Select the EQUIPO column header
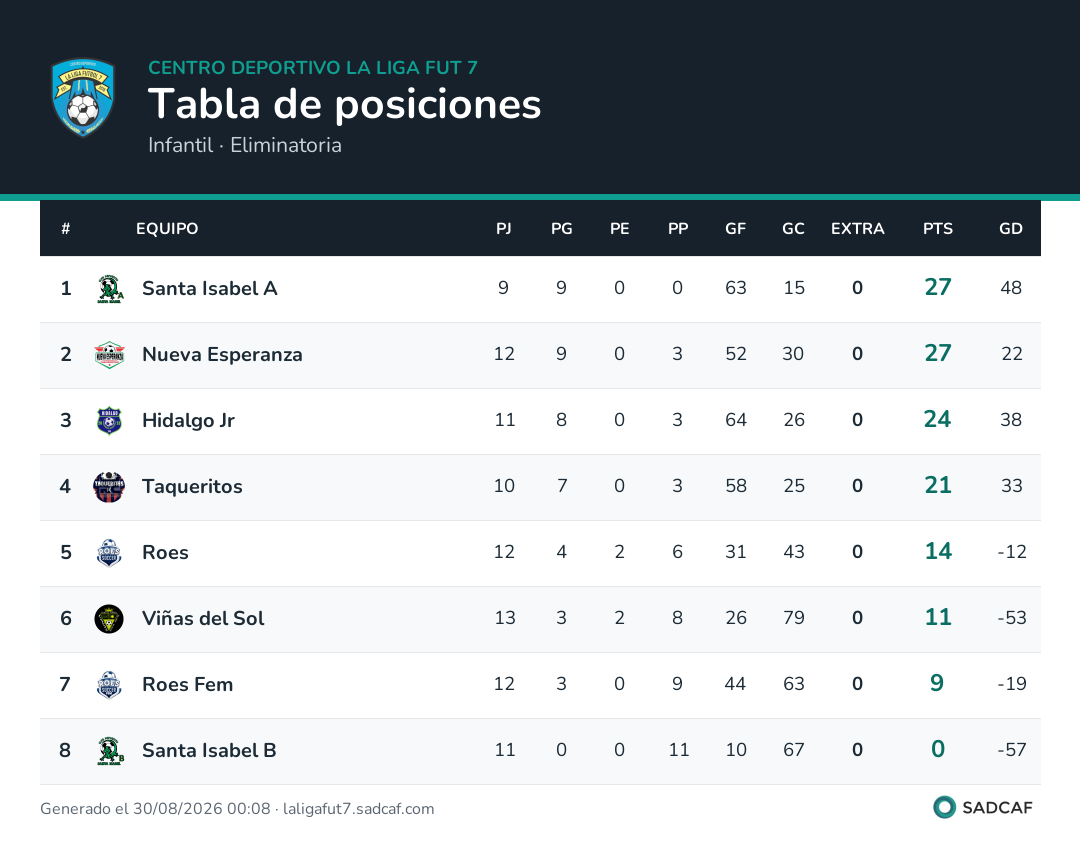This screenshot has width=1080, height=860. pyautogui.click(x=167, y=229)
